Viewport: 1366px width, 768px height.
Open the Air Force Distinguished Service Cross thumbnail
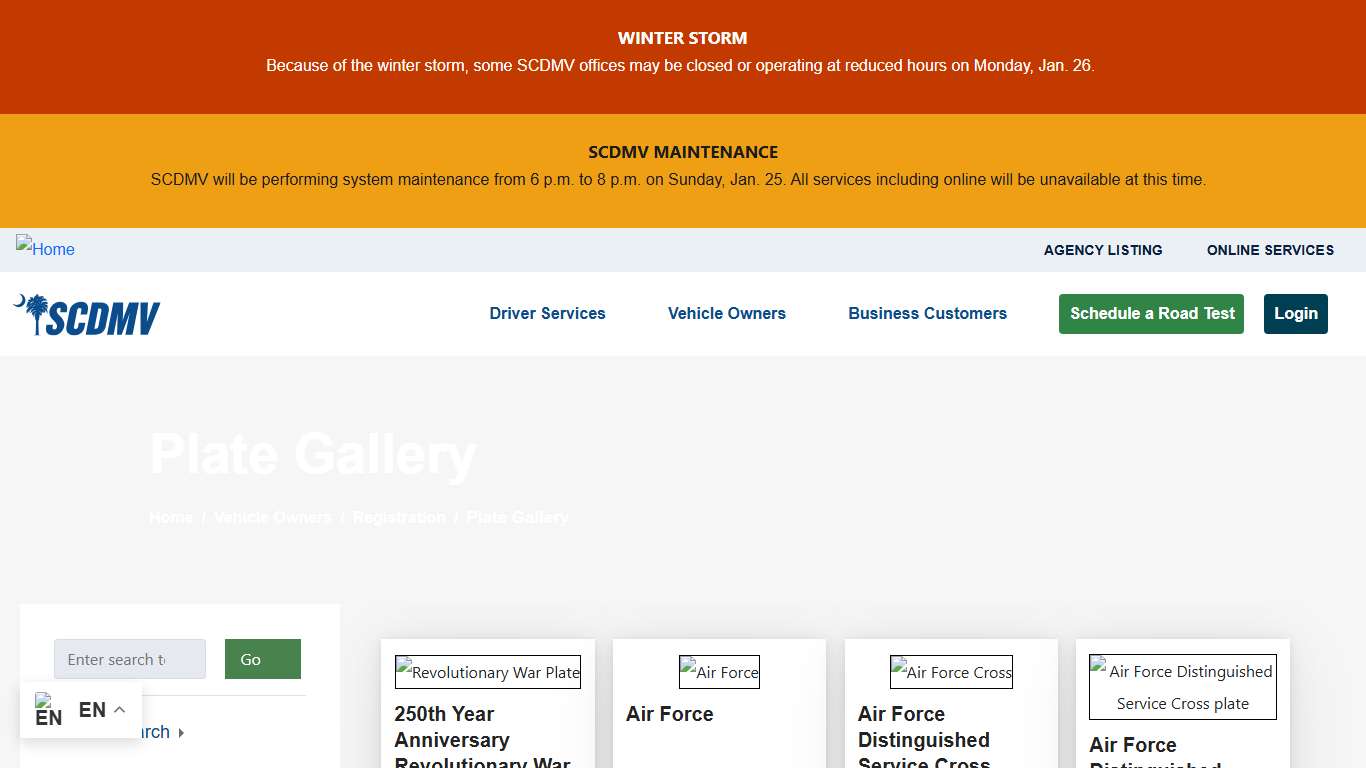(1182, 686)
